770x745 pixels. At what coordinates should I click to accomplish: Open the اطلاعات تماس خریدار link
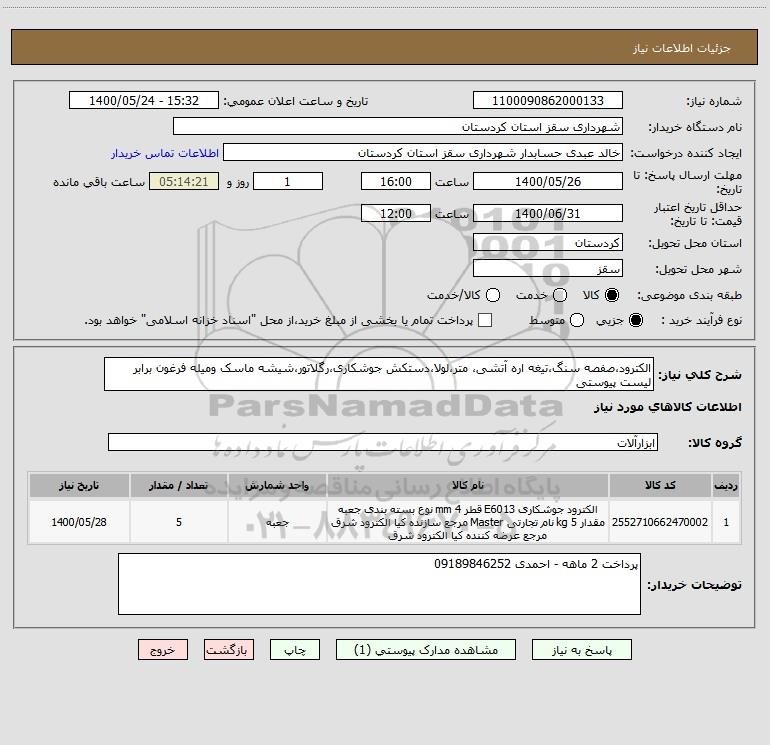pos(165,153)
